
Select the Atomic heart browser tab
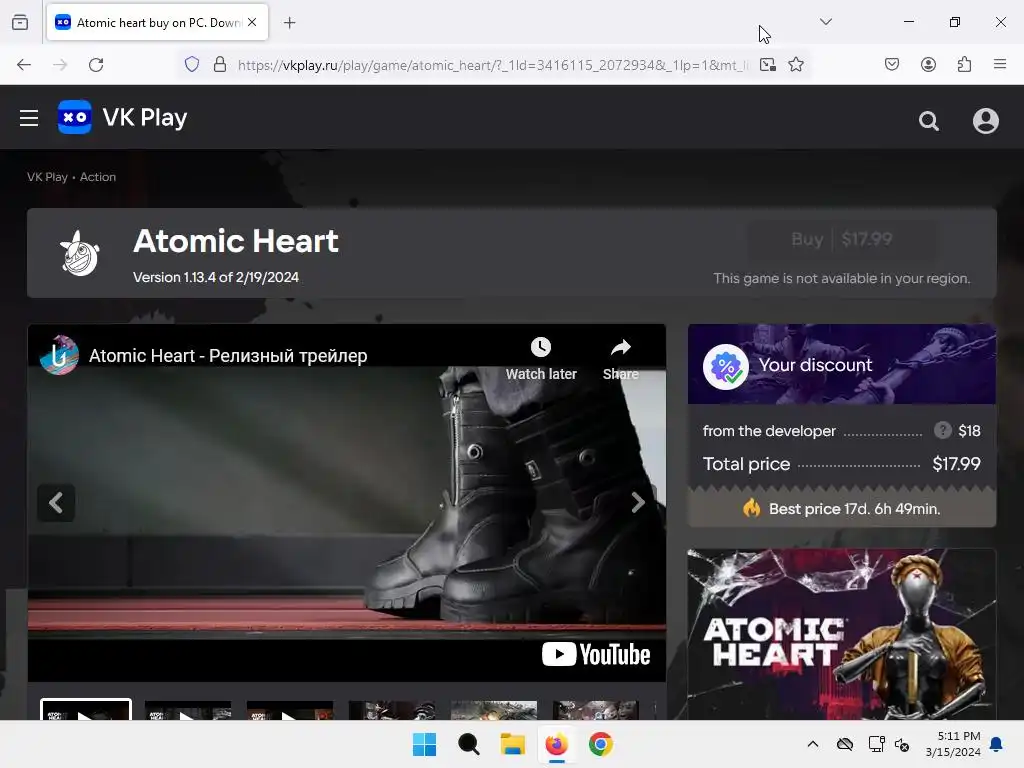pos(157,22)
